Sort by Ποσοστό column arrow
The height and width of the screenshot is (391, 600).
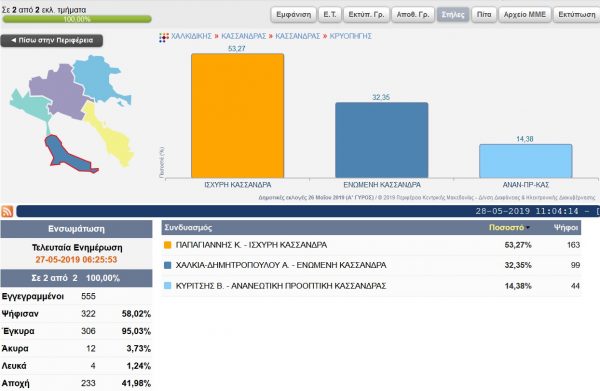[x=528, y=228]
